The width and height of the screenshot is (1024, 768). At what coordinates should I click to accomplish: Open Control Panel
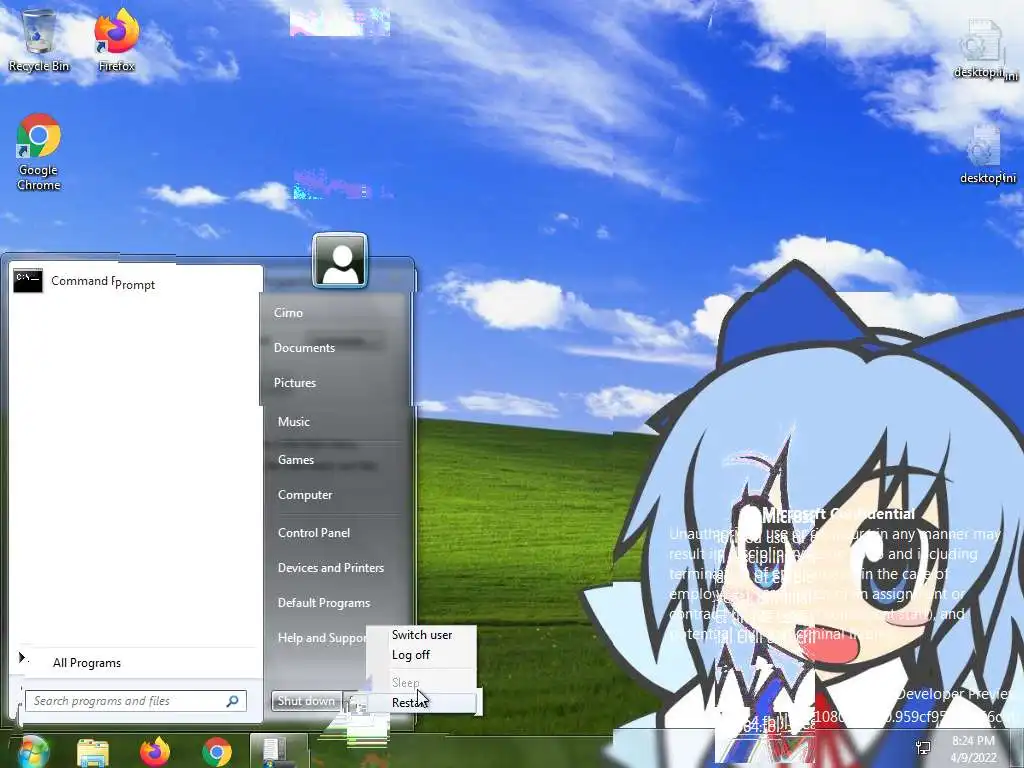[314, 533]
